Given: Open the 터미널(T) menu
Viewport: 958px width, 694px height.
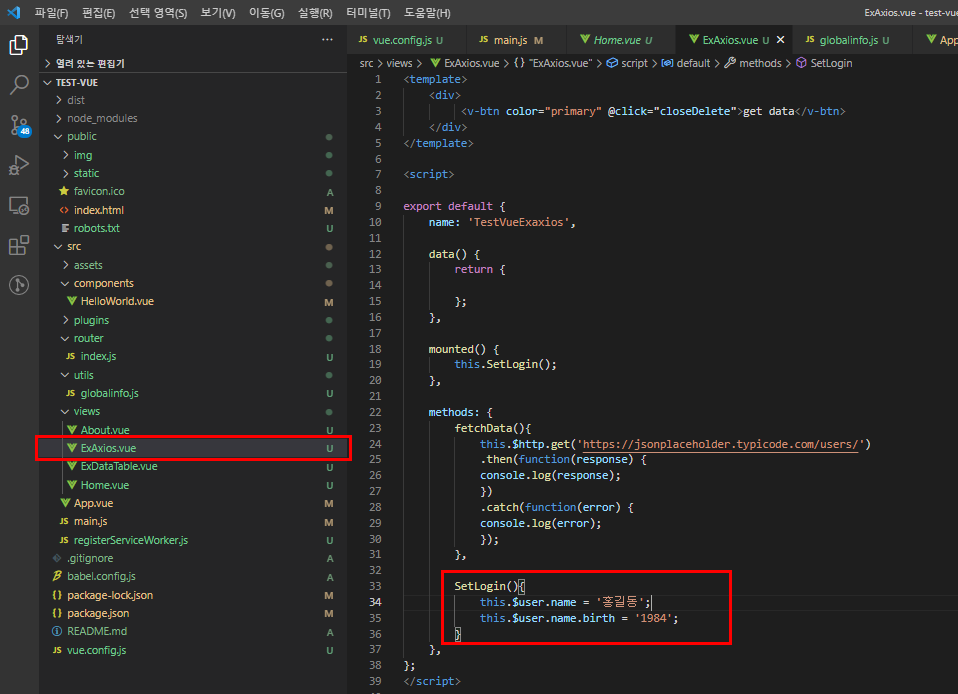Looking at the screenshot, I should (x=368, y=13).
